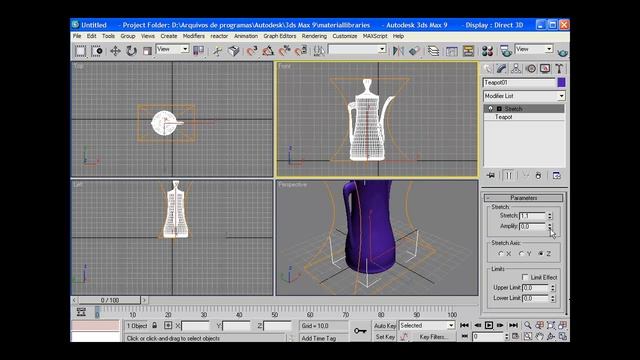Image resolution: width=640 pixels, height=360 pixels.
Task: Select the Select and Move tool
Action: coord(115,51)
